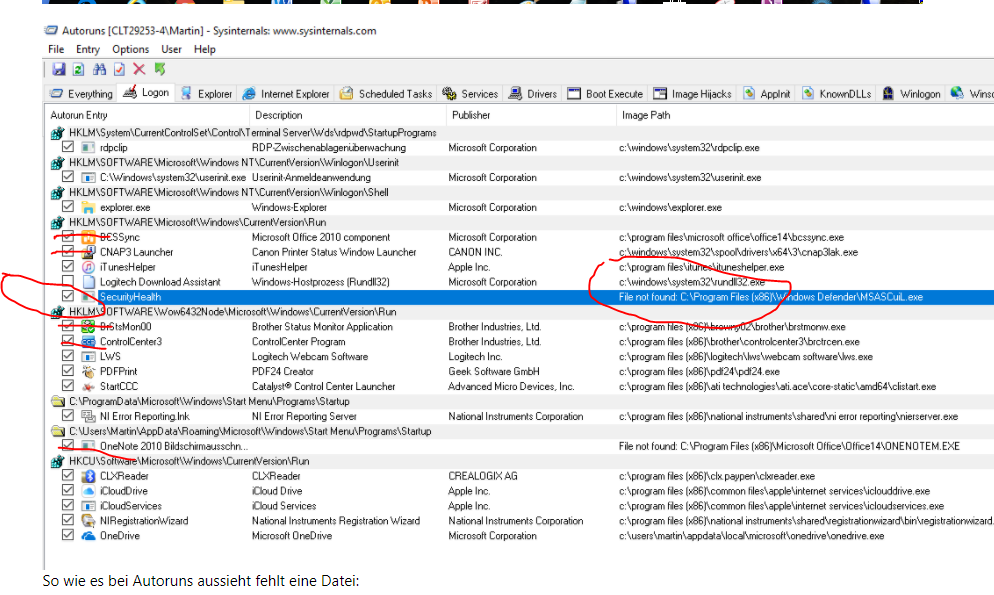Open the File menu

point(56,49)
